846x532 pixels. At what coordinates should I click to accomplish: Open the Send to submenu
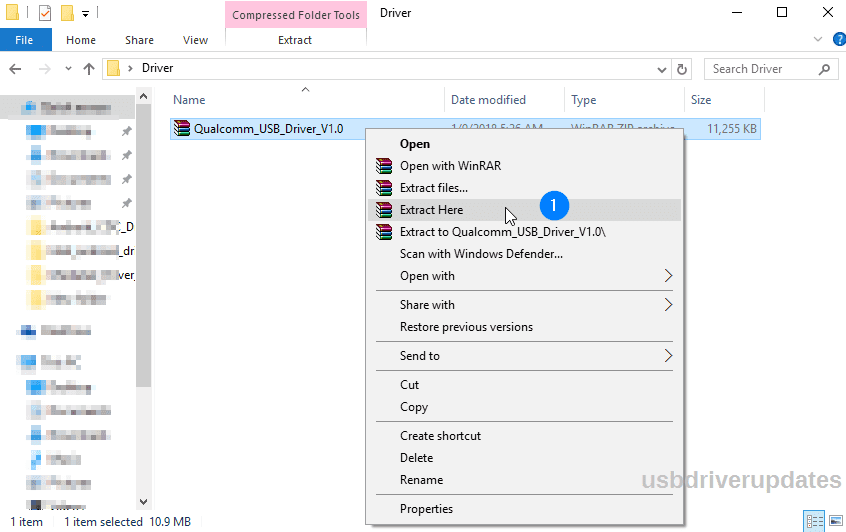[524, 356]
